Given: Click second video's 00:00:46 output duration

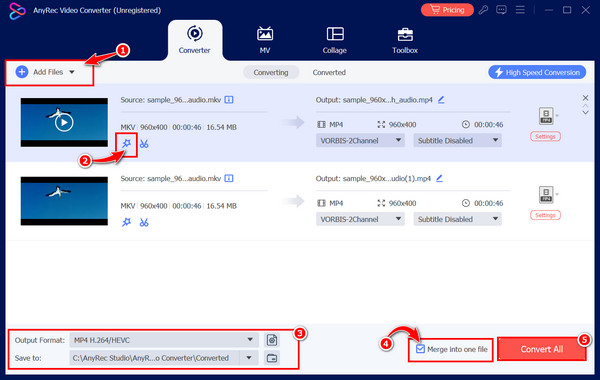Looking at the screenshot, I should coord(489,203).
